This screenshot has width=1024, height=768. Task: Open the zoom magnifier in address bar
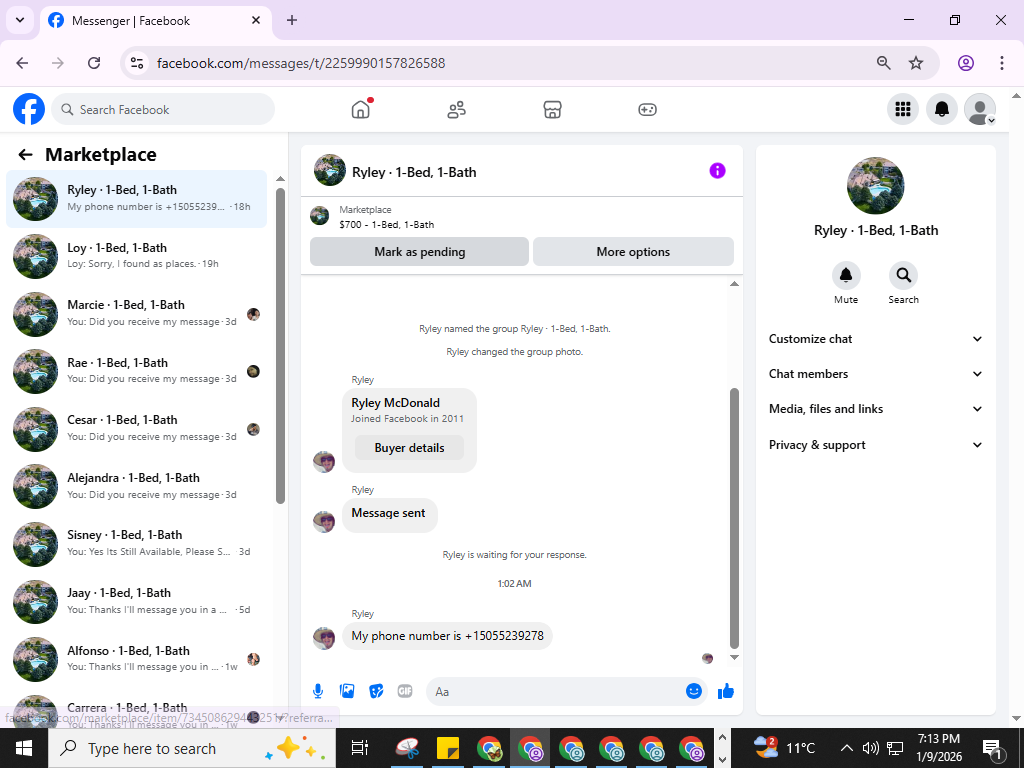pyautogui.click(x=883, y=63)
